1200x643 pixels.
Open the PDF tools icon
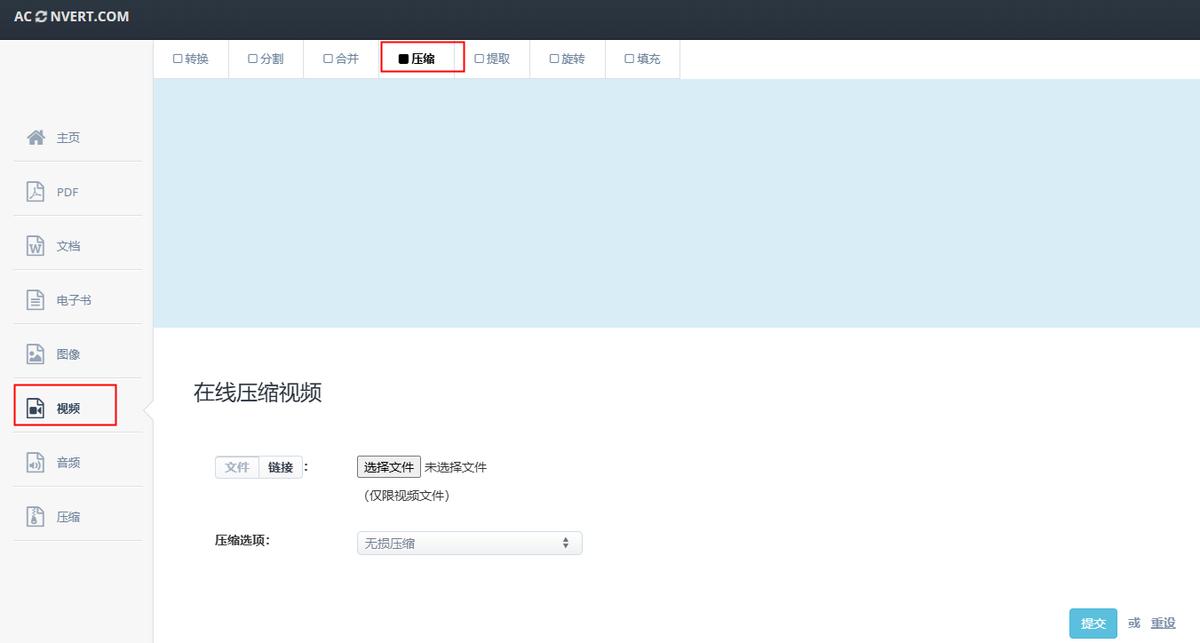pos(36,192)
